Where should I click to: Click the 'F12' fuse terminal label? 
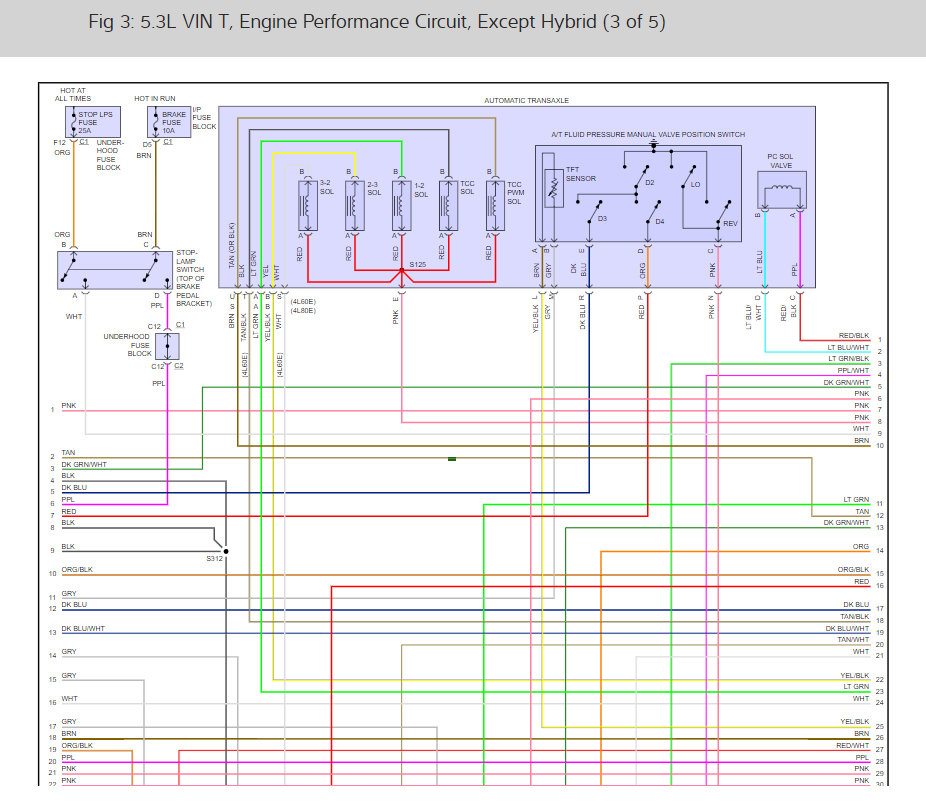click(x=60, y=142)
